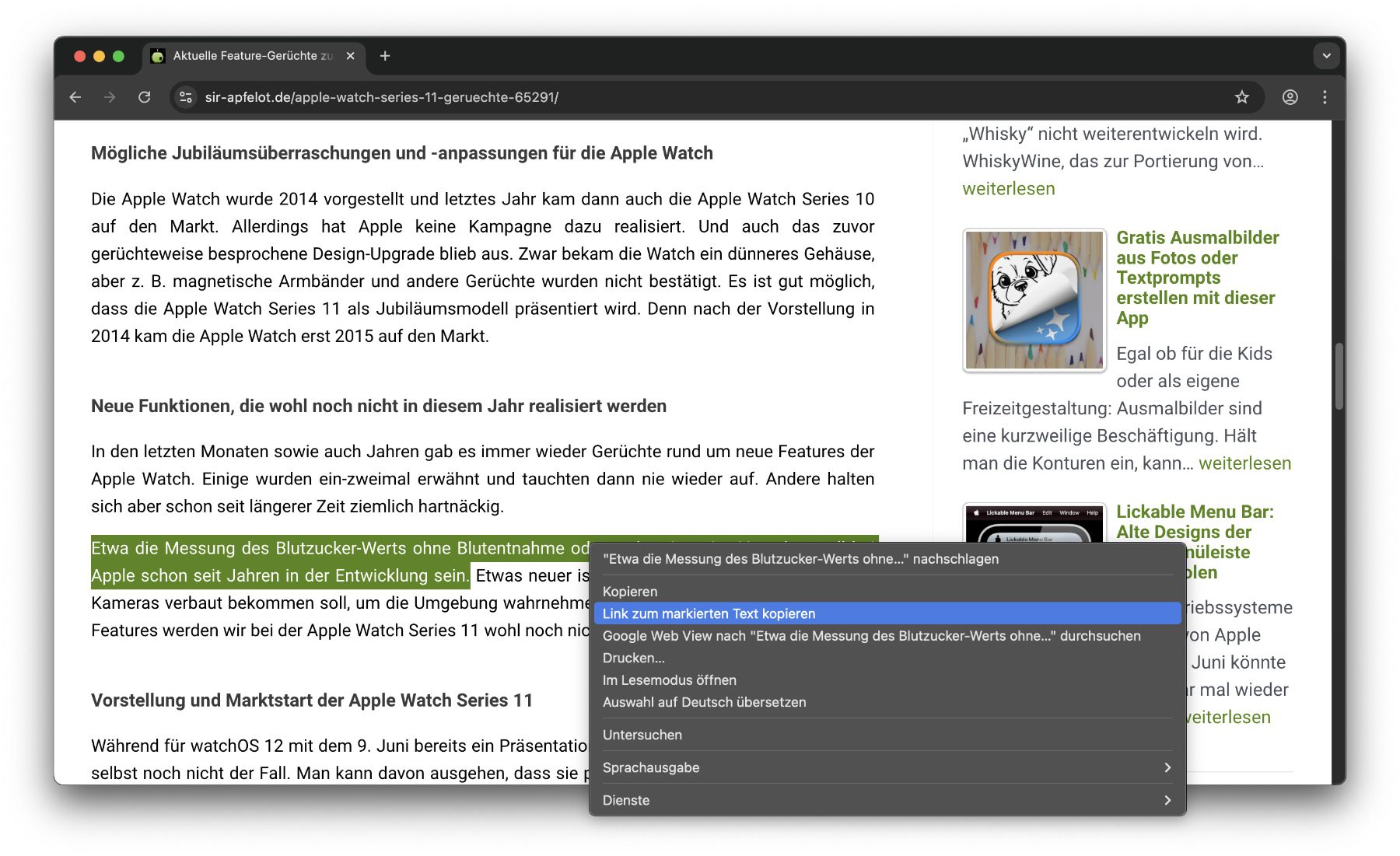Click the URL address bar
The height and width of the screenshot is (856, 1400).
700,97
